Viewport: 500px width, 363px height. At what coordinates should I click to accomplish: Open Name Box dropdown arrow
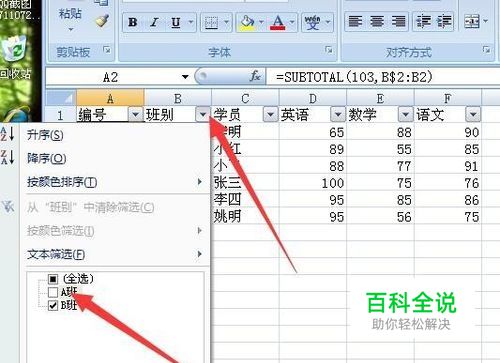185,77
